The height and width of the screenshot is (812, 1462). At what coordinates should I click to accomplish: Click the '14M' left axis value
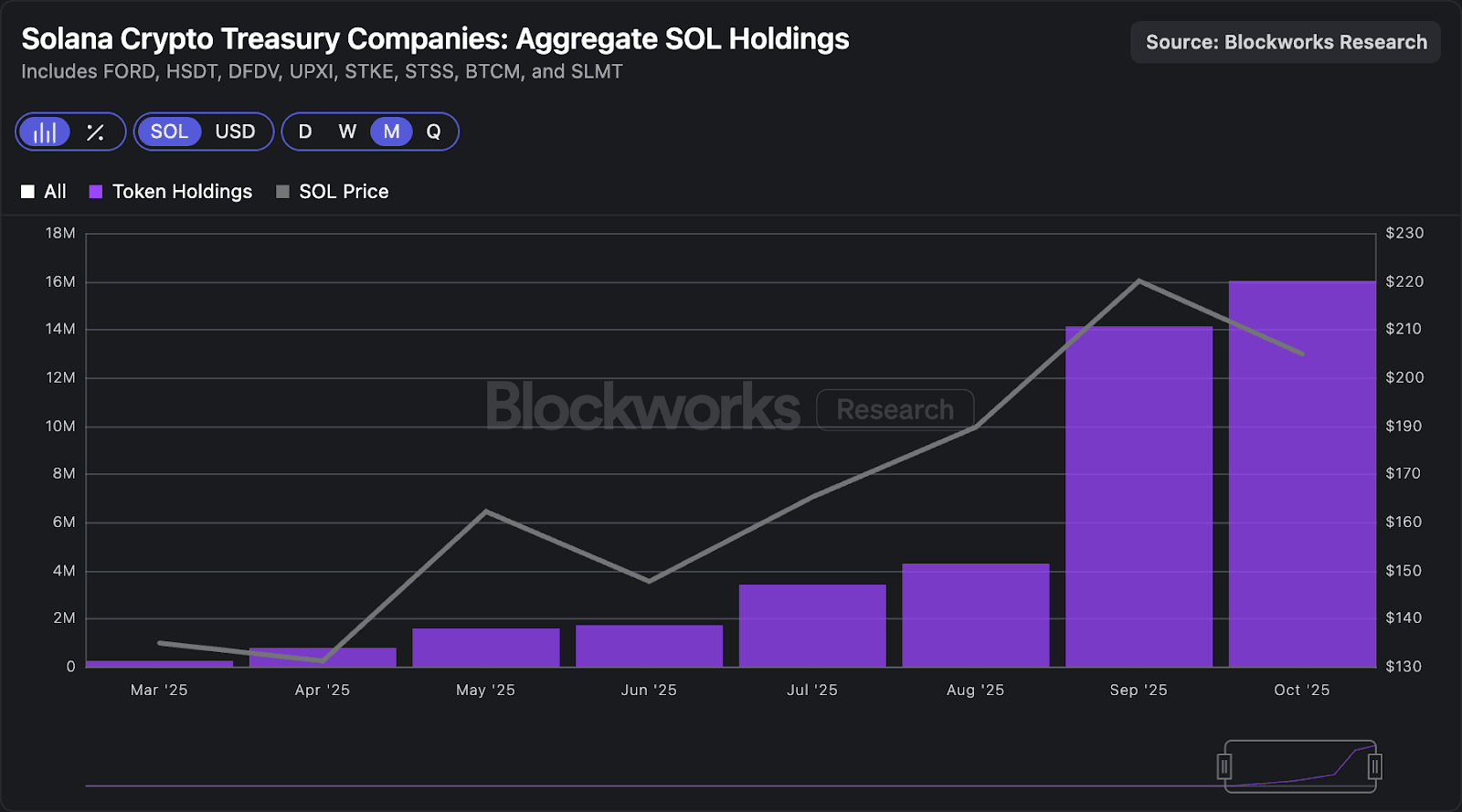point(60,330)
